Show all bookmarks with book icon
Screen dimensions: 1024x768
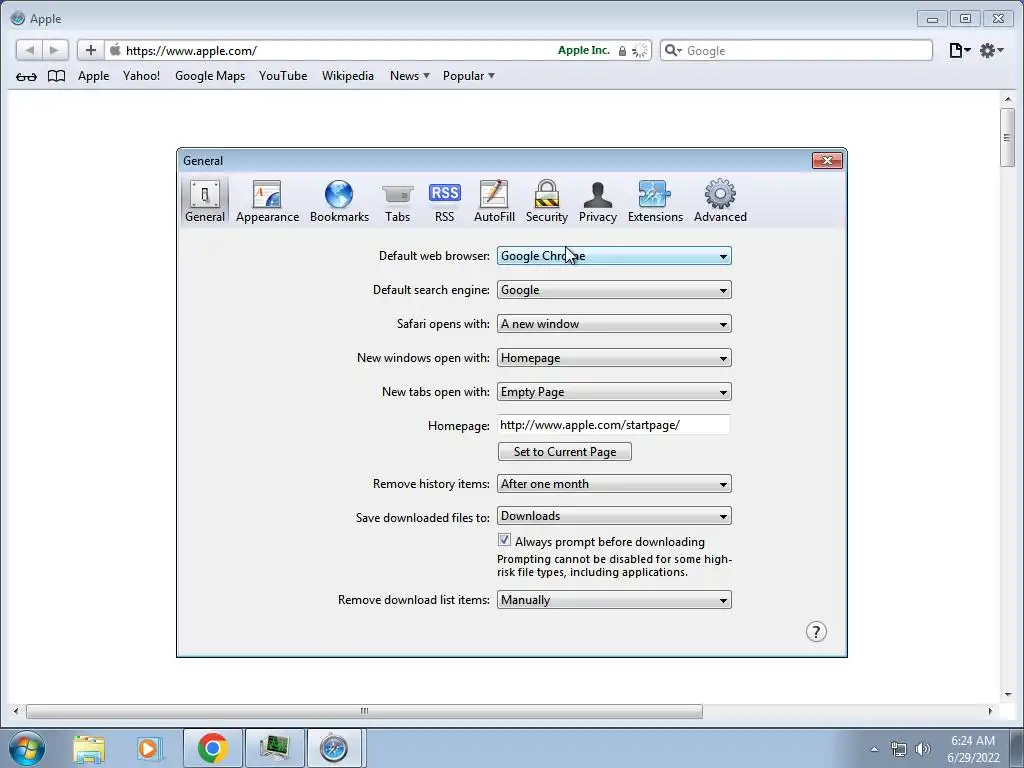click(x=57, y=76)
